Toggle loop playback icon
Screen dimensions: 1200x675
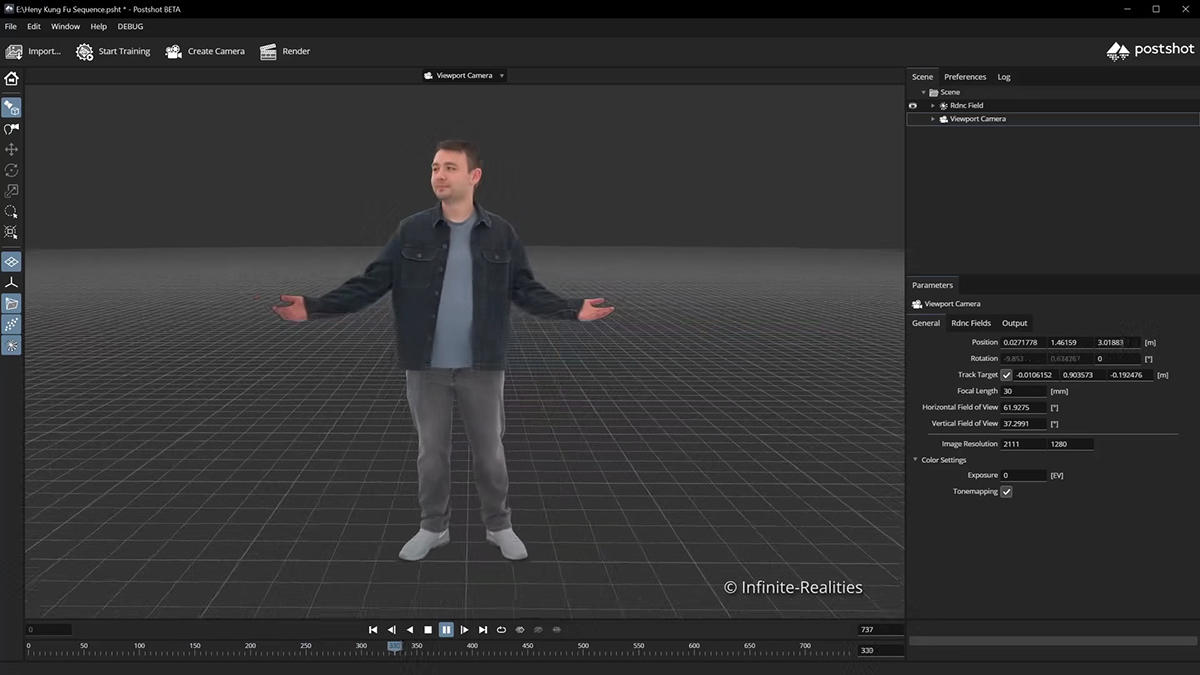pyautogui.click(x=501, y=630)
